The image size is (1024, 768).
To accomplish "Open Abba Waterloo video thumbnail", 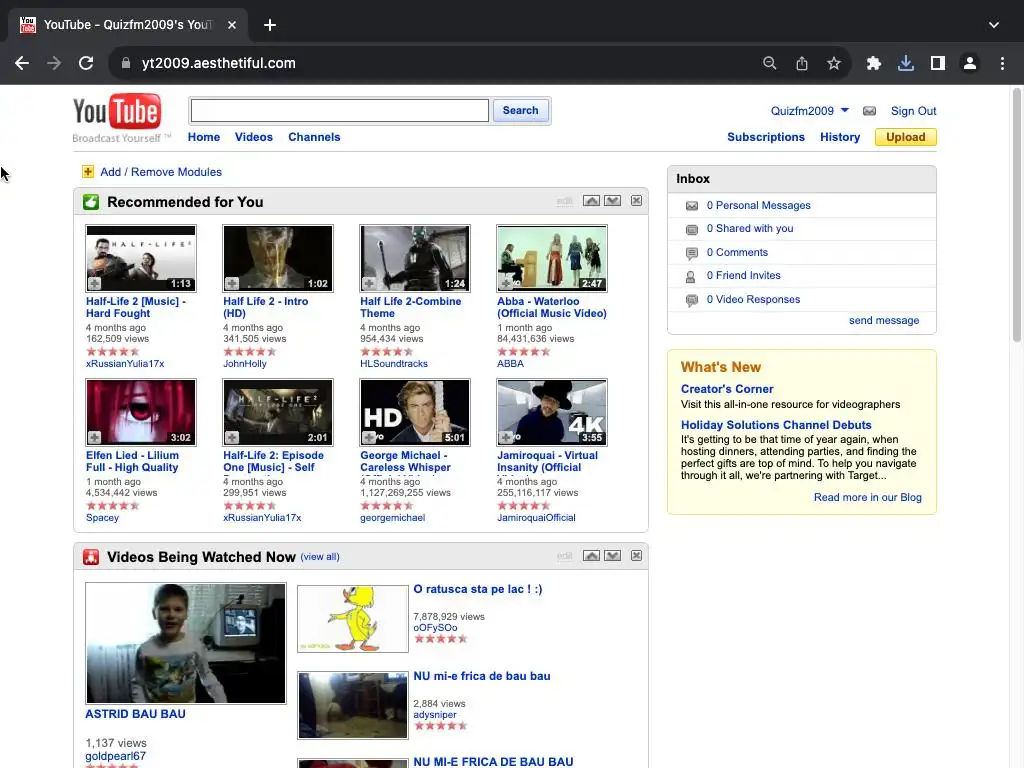I will [552, 258].
